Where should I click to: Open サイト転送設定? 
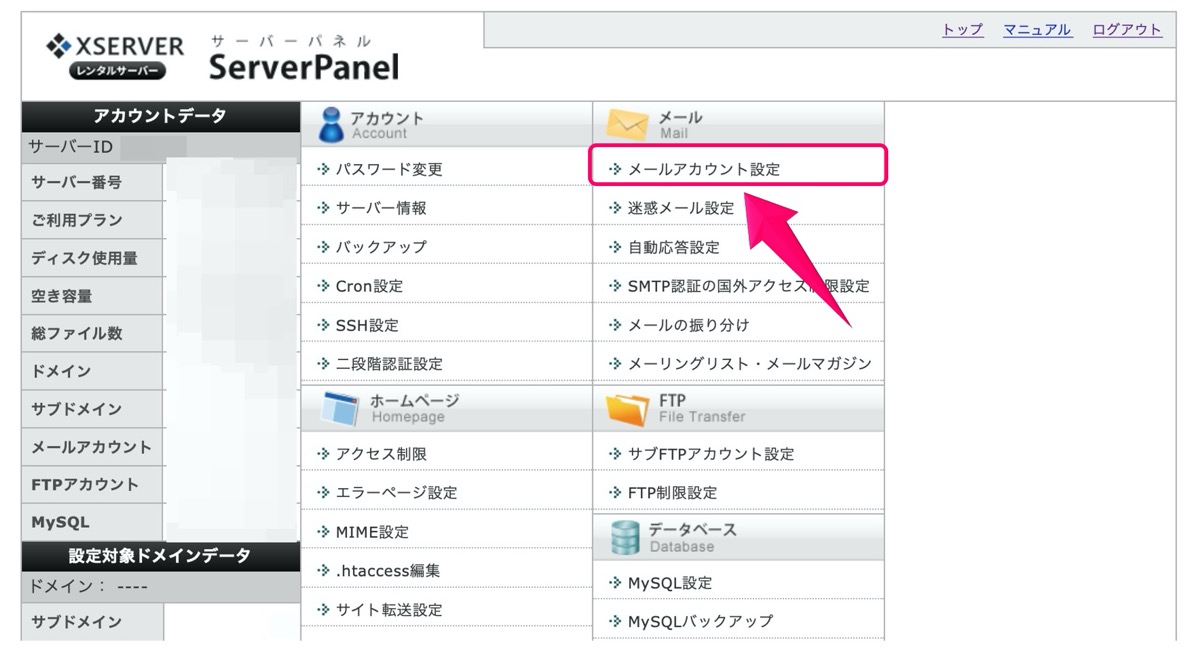pos(389,609)
